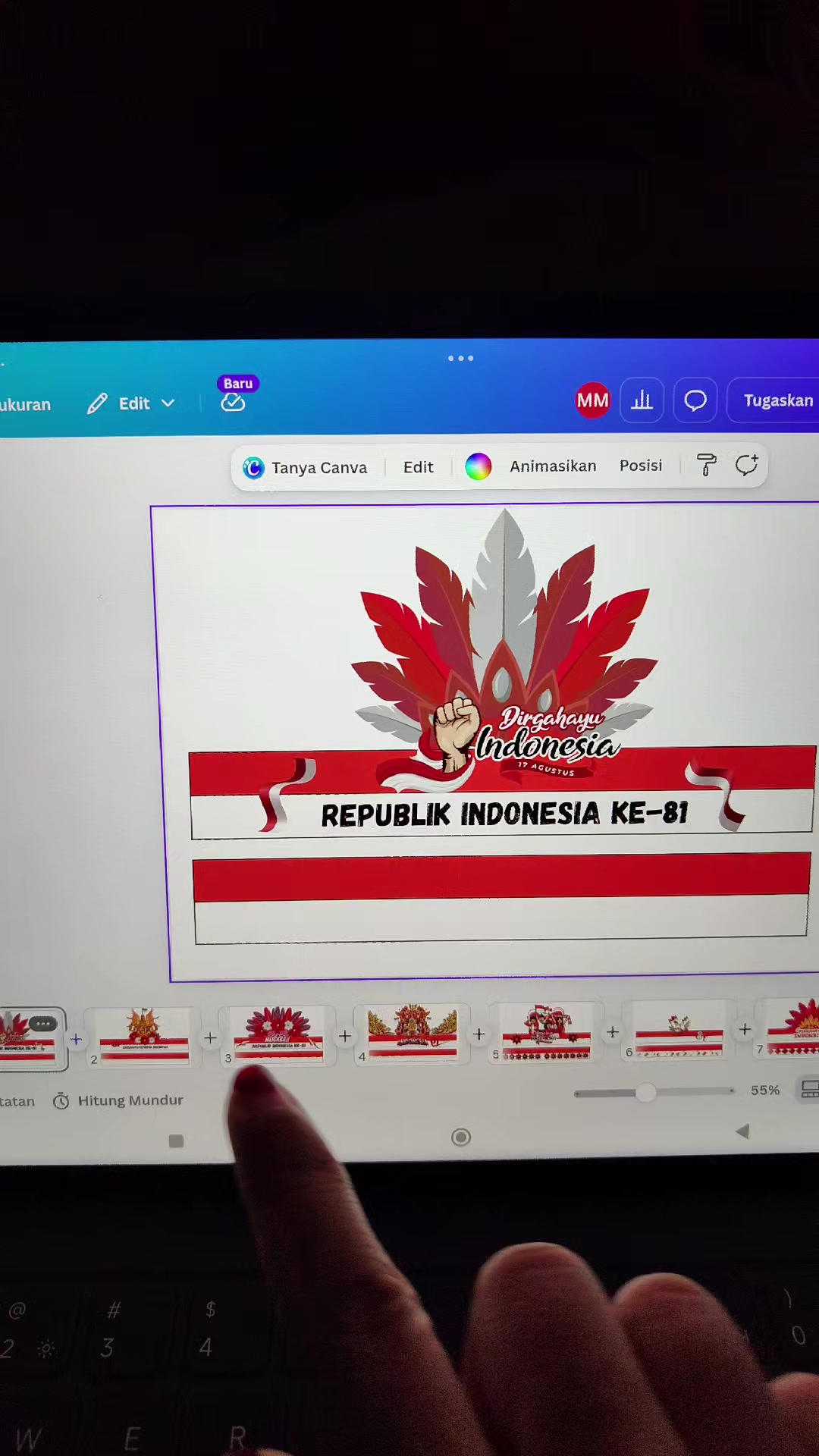Add page between pages 1 and 2
This screenshot has width=819, height=1456.
(76, 1039)
